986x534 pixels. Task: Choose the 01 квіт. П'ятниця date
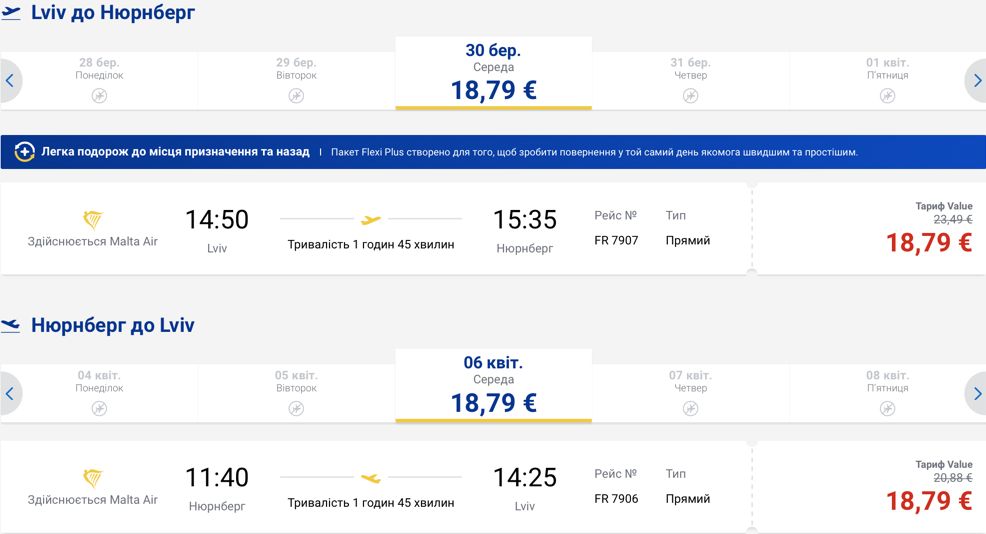click(x=887, y=81)
